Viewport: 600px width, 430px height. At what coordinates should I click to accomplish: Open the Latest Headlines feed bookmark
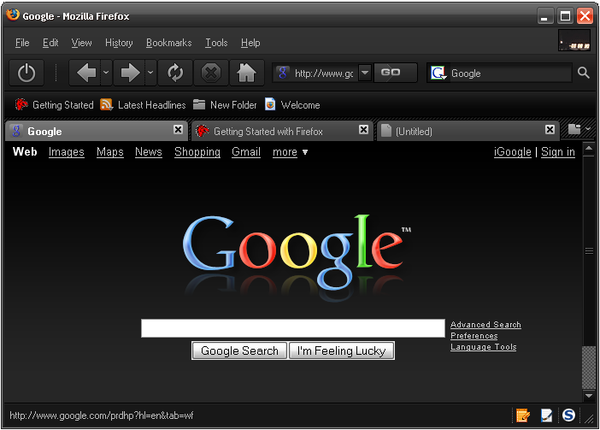click(143, 105)
